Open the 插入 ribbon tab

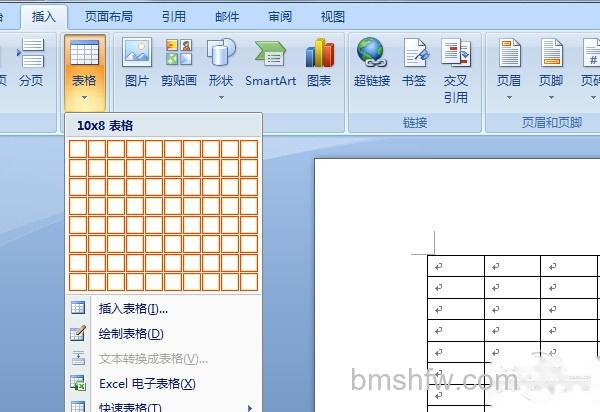(44, 17)
